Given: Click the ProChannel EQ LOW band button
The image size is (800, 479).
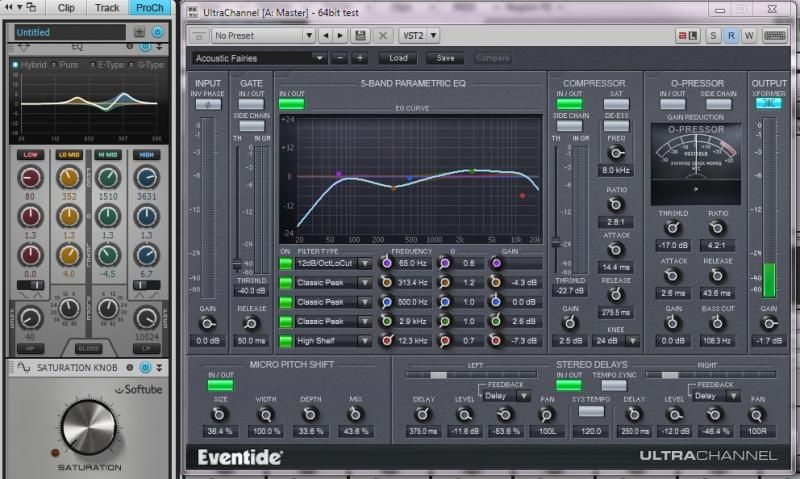Looking at the screenshot, I should click(x=31, y=155).
